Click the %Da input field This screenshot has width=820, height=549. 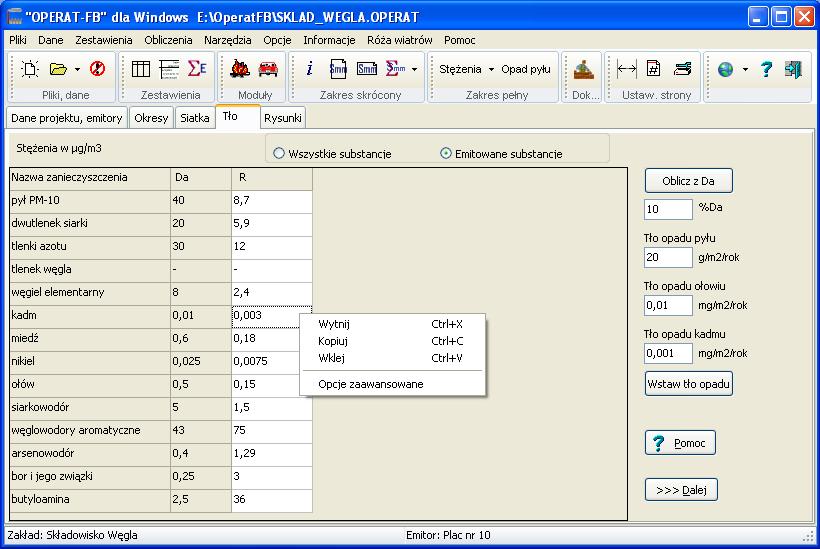pyautogui.click(x=668, y=209)
